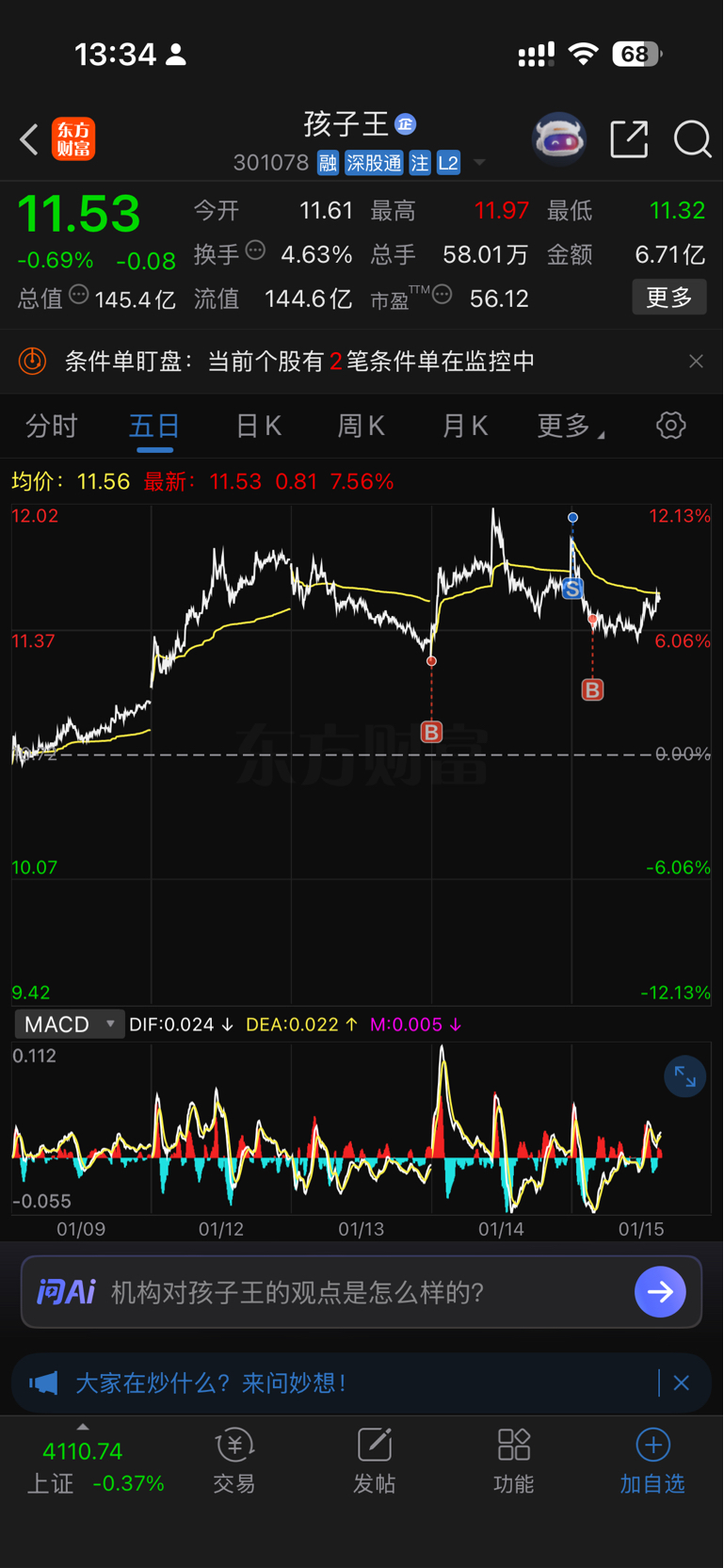Tap the condition order alarm icon

click(33, 361)
